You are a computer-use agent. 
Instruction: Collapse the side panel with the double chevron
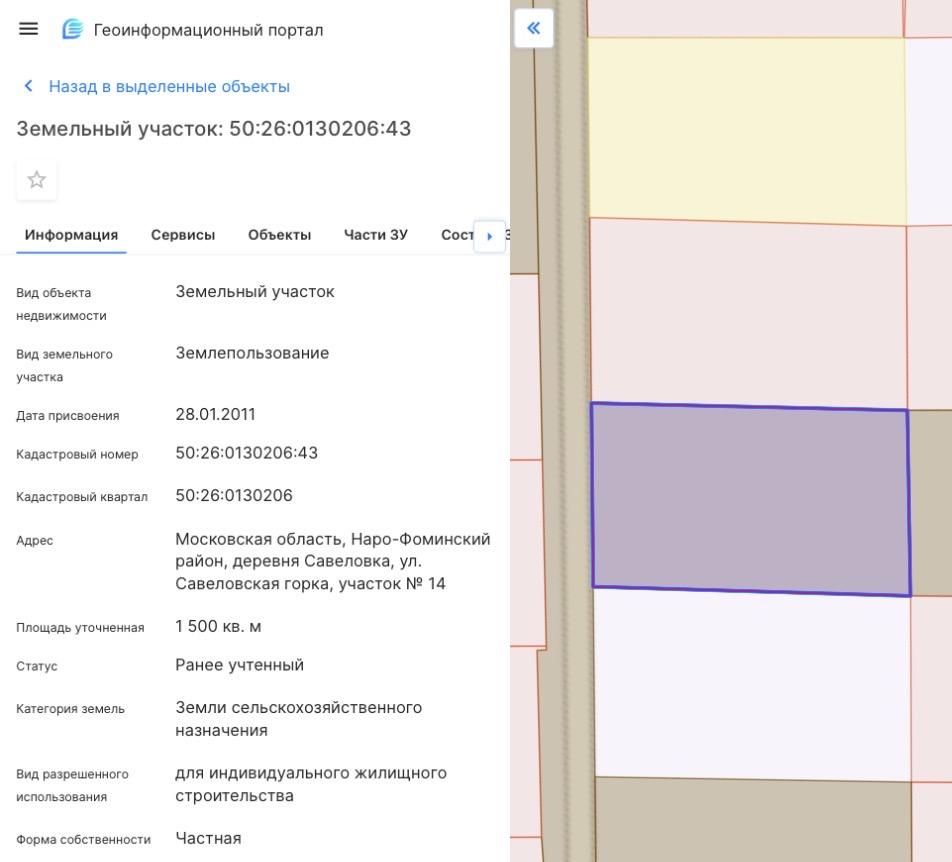click(534, 28)
